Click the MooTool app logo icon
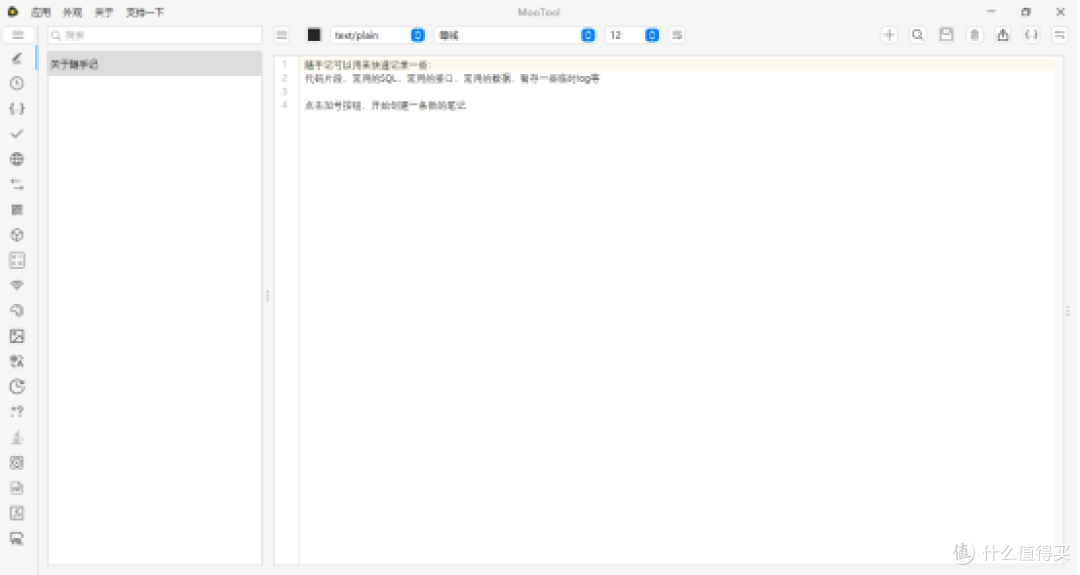1080x575 pixels. pyautogui.click(x=12, y=12)
